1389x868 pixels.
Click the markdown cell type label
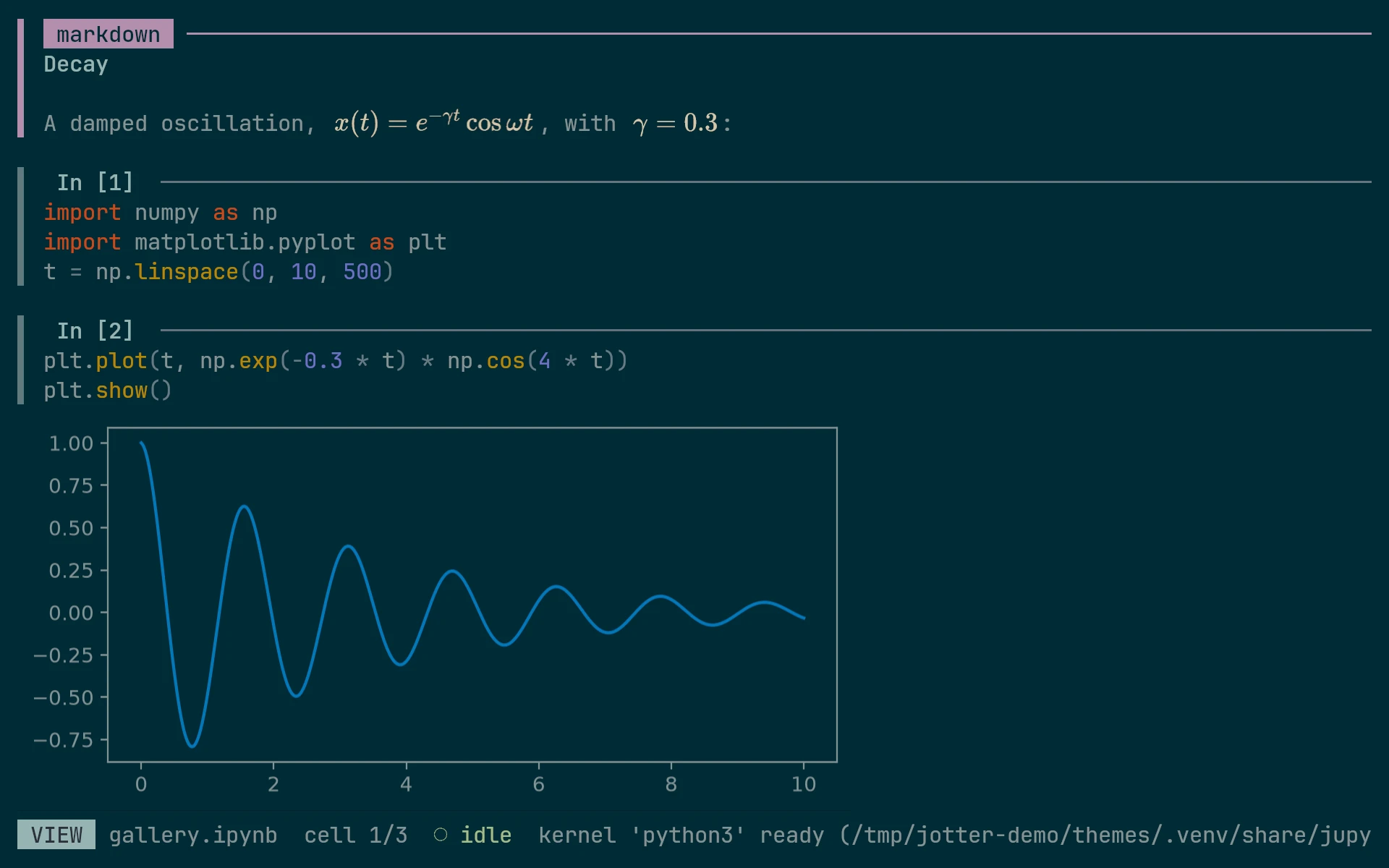point(109,34)
